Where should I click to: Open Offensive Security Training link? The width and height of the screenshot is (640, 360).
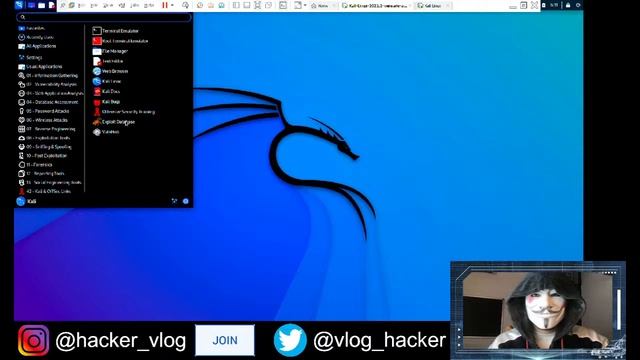pos(124,111)
